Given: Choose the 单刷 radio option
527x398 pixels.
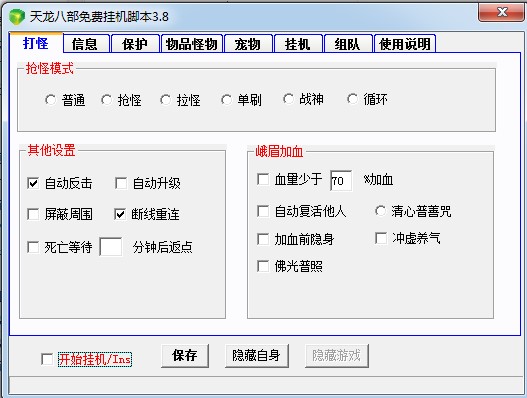Looking at the screenshot, I should tap(226, 100).
